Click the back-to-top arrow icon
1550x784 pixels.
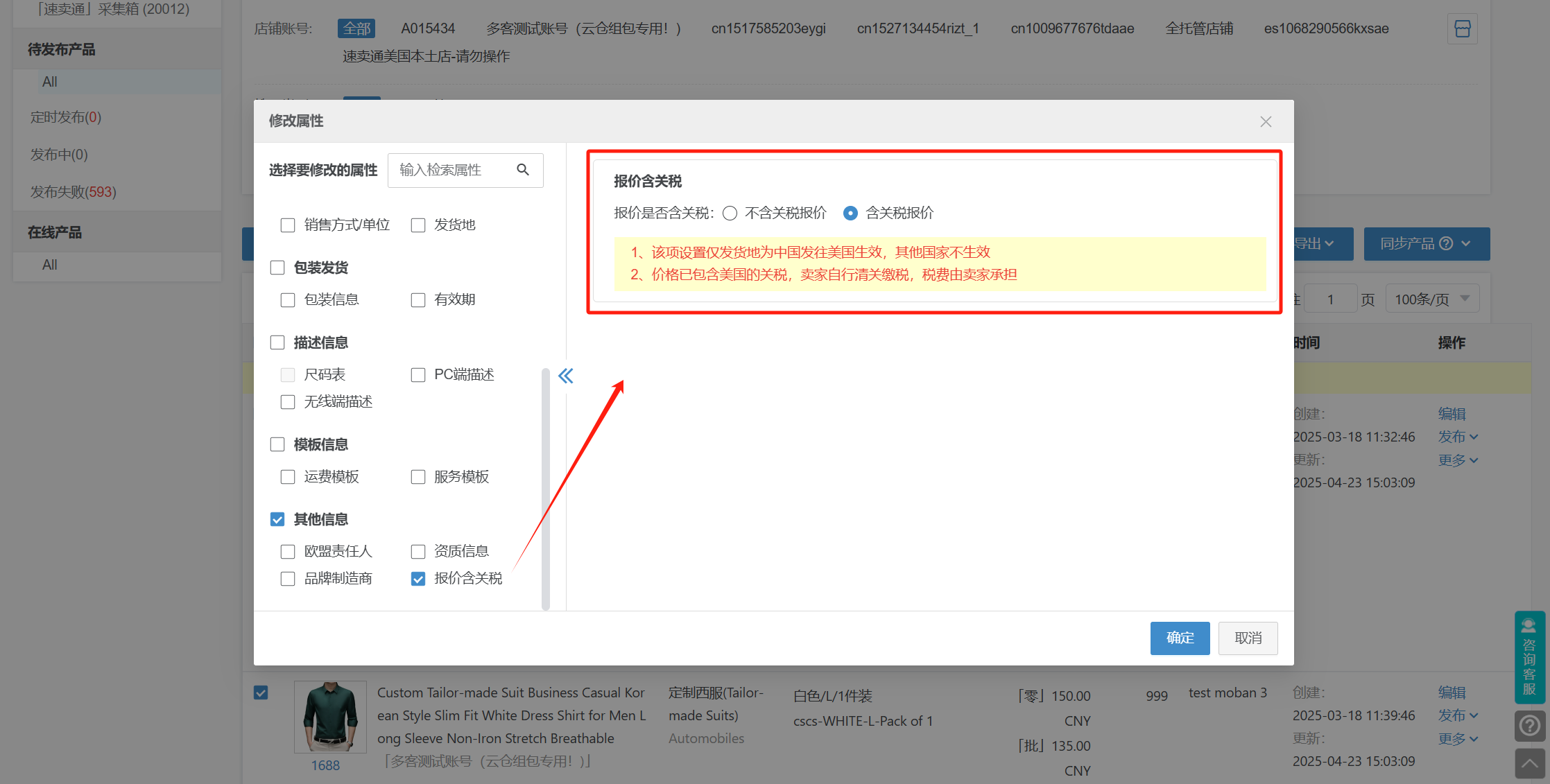tap(1529, 763)
